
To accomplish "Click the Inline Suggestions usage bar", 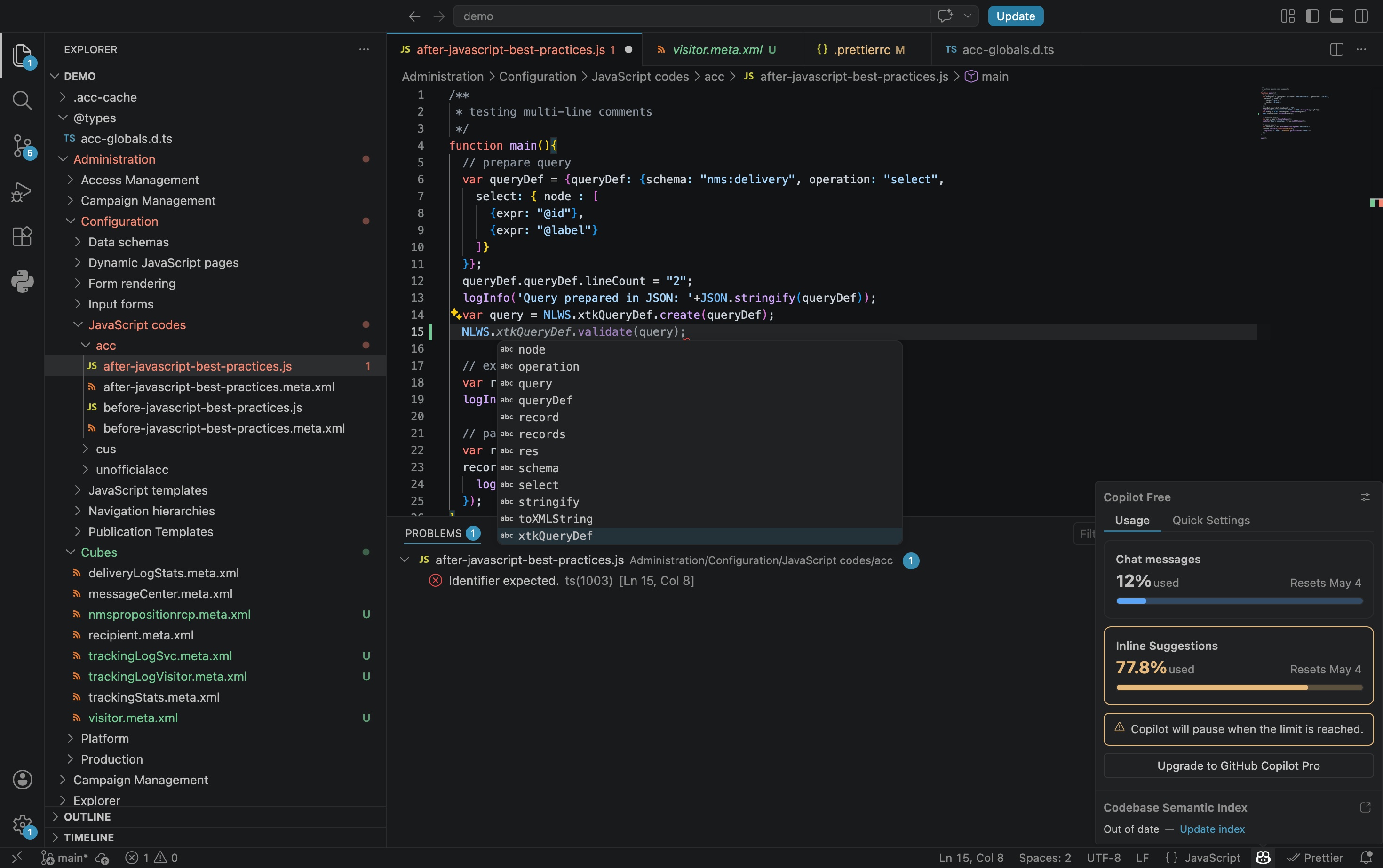I will (1239, 687).
